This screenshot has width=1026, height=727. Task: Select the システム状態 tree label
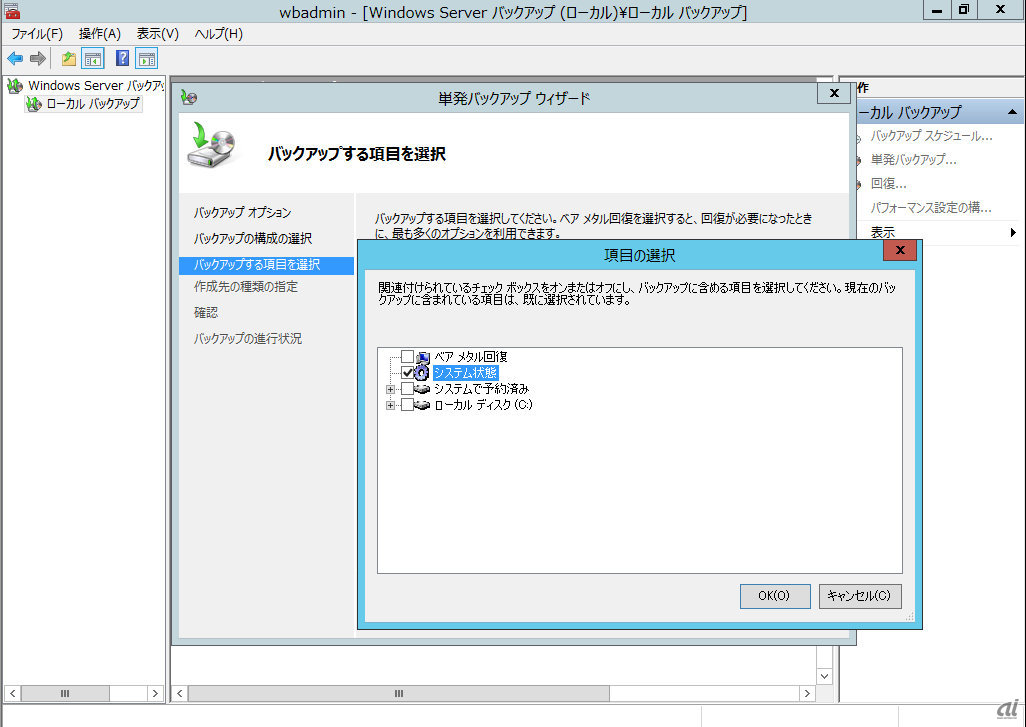coord(465,373)
